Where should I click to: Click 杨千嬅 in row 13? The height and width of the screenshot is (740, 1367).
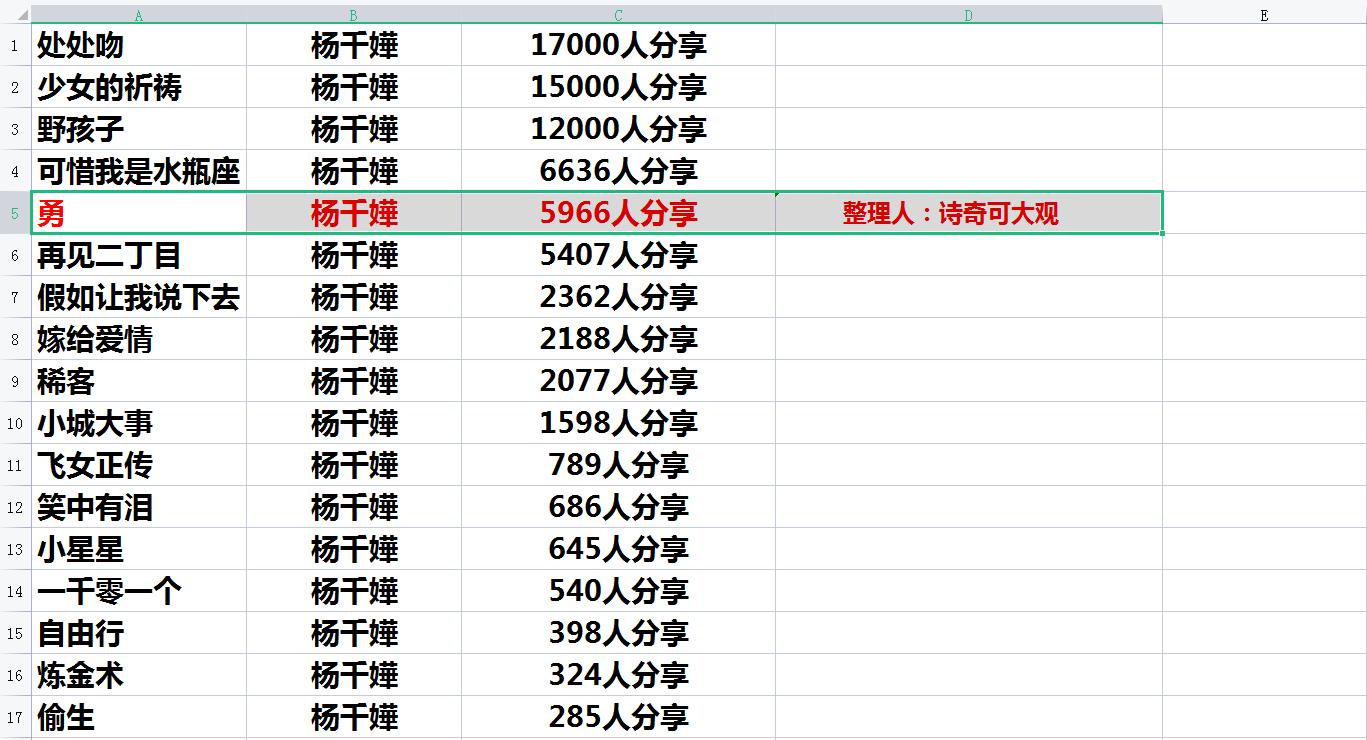pos(354,549)
